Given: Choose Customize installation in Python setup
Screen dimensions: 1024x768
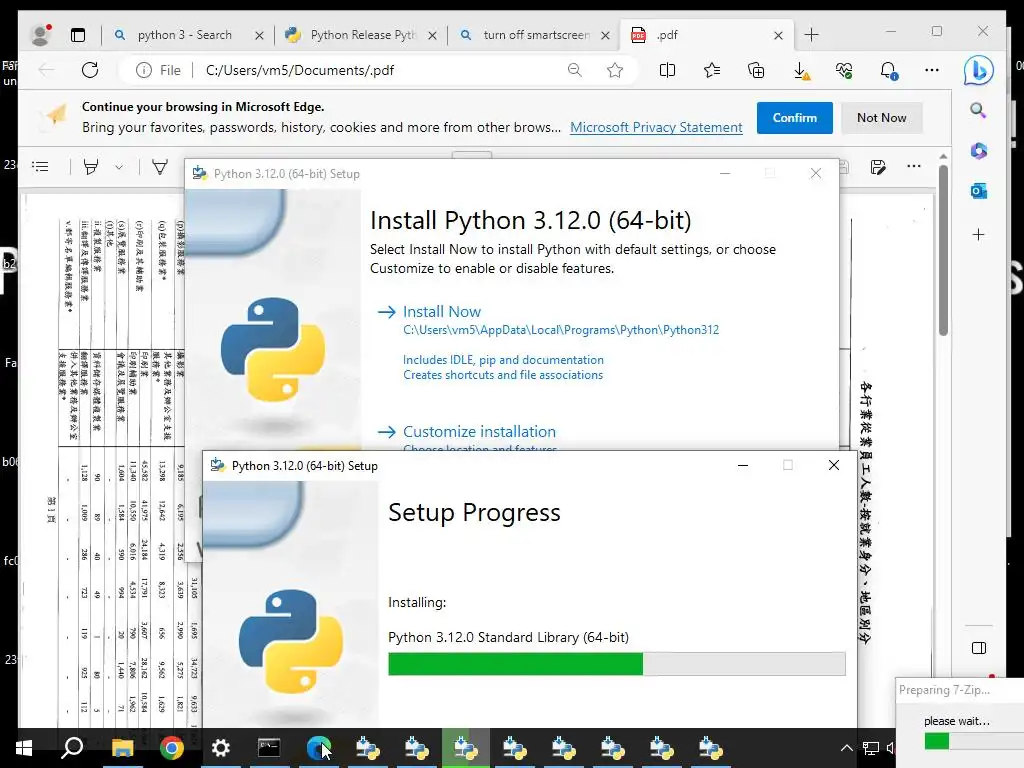Looking at the screenshot, I should [x=479, y=432].
